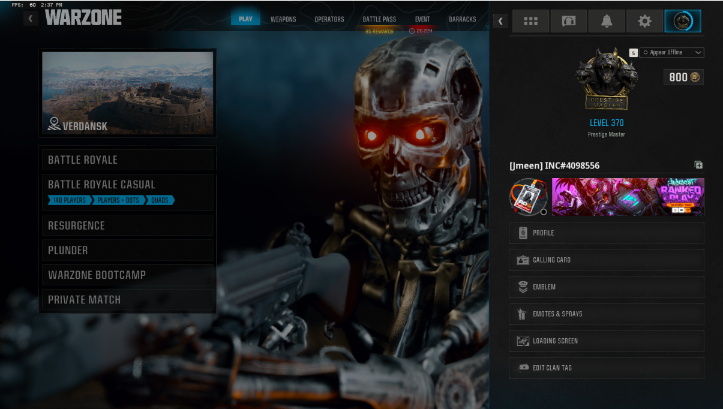
Task: Open the Profile option
Action: 606,233
